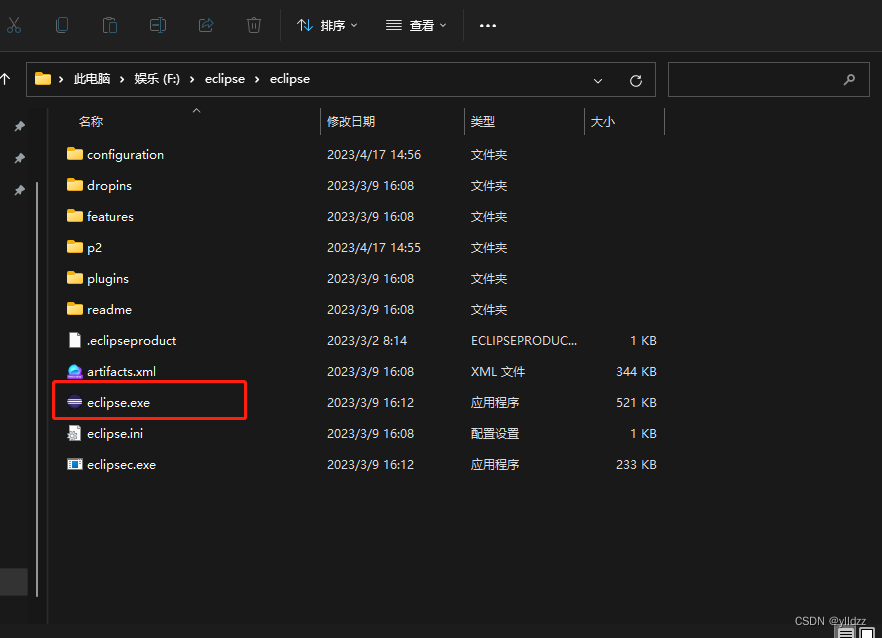Click the Paste clipboard icon
Viewport: 882px width, 638px height.
pyautogui.click(x=110, y=25)
